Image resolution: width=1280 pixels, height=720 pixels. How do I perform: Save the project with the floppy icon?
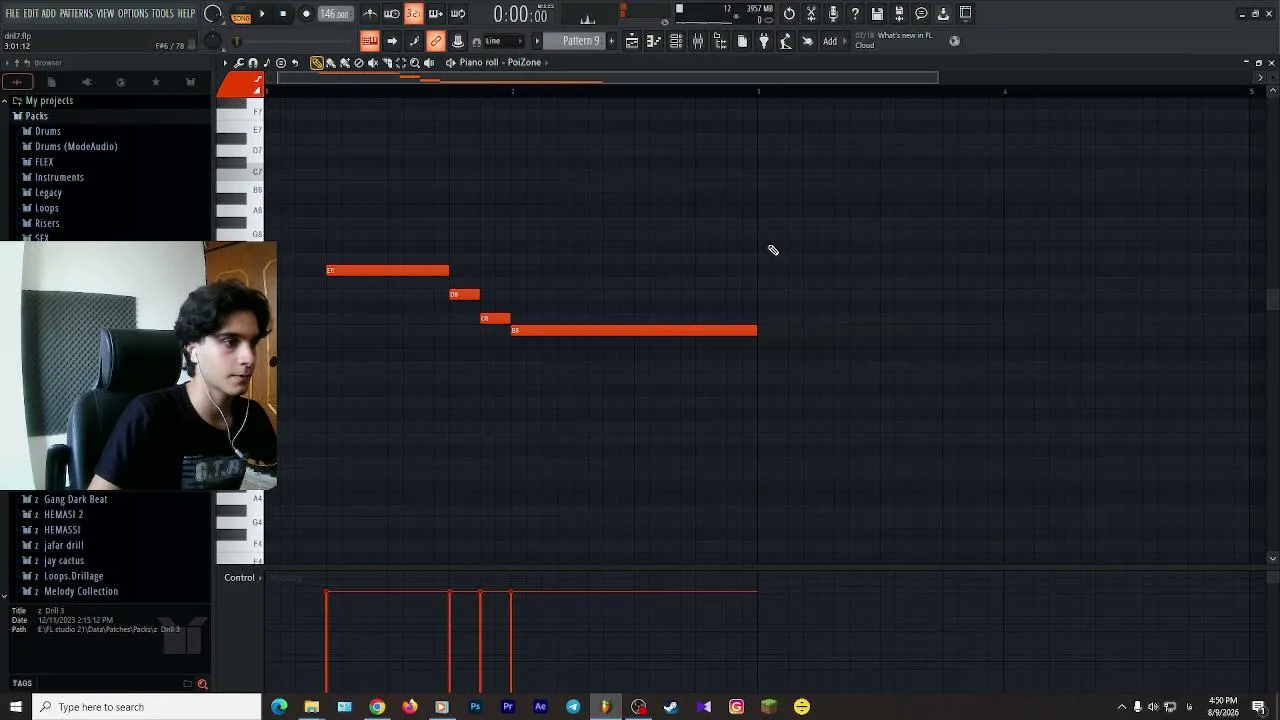pyautogui.click(x=877, y=14)
